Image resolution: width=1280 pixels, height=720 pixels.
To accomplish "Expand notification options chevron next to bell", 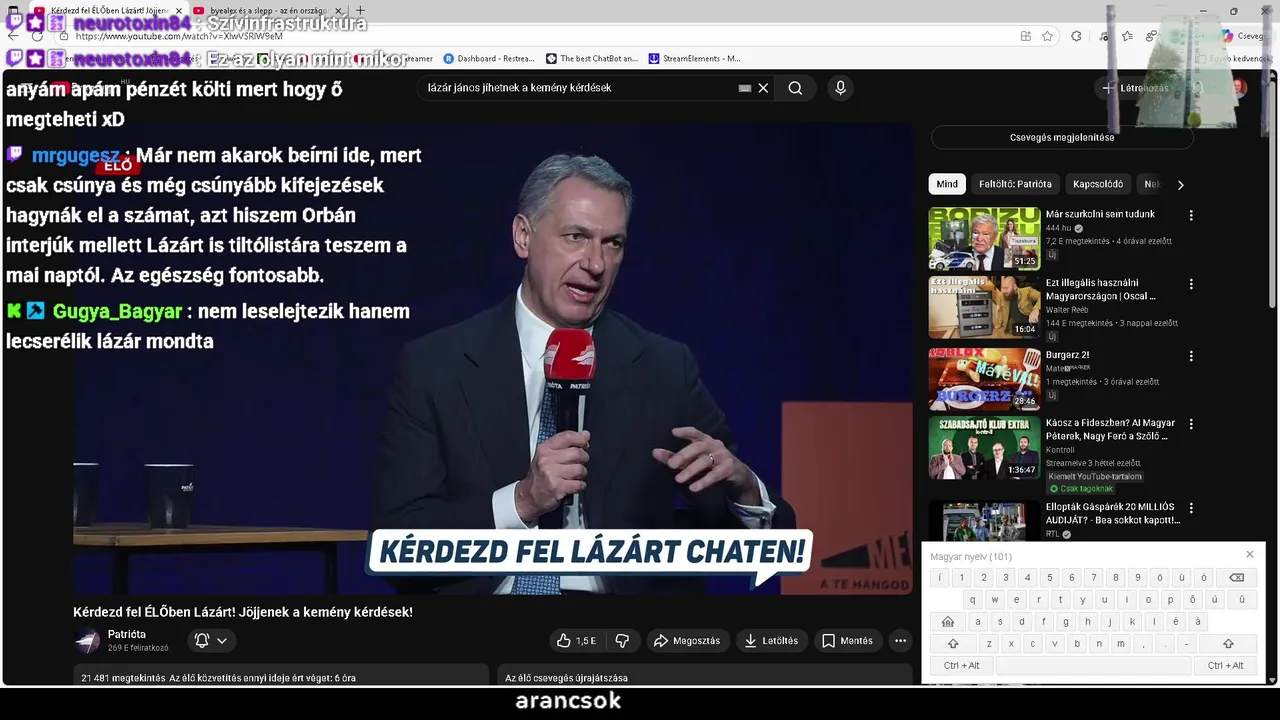I will (x=222, y=641).
